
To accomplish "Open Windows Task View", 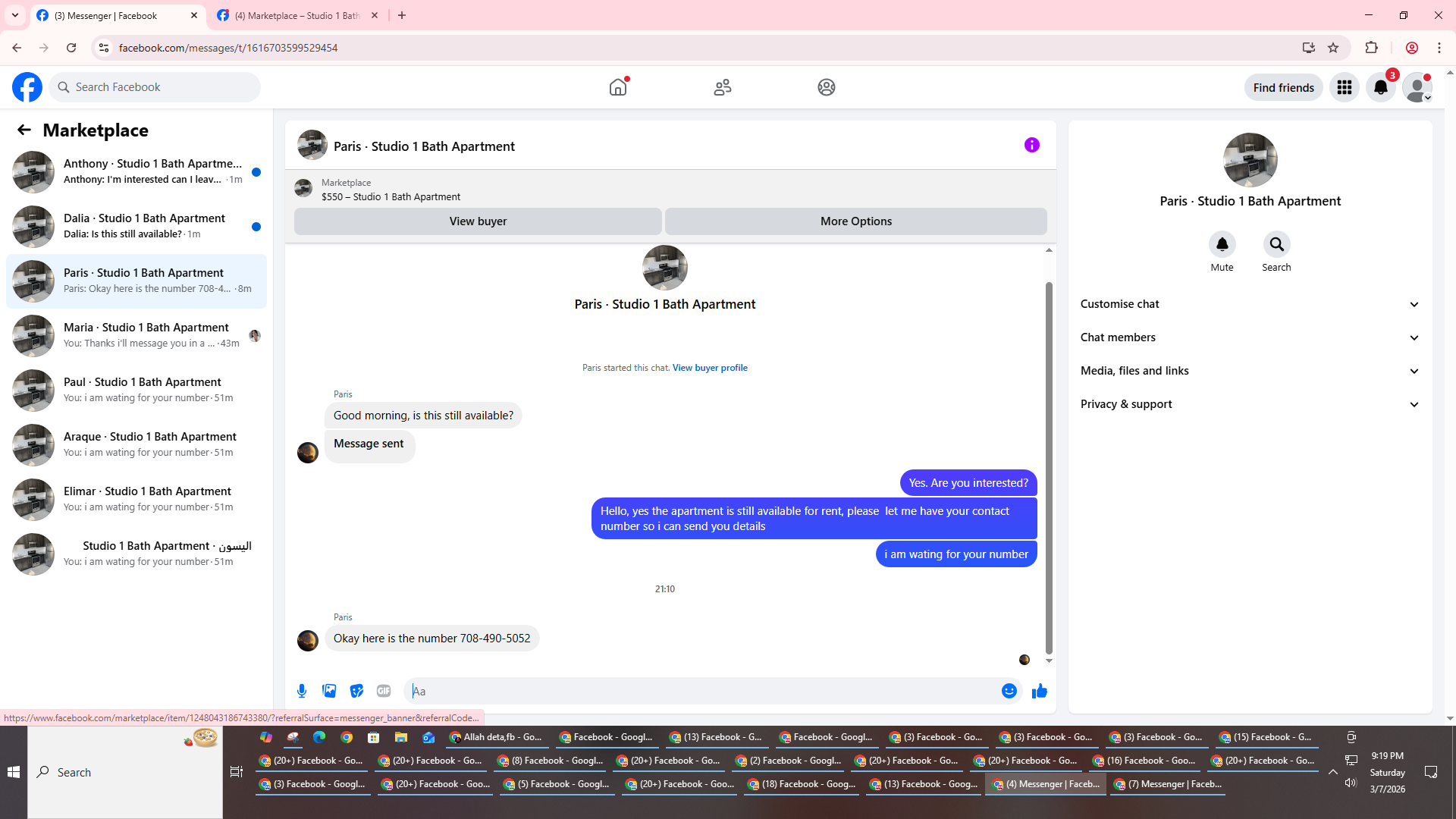I will 237,772.
